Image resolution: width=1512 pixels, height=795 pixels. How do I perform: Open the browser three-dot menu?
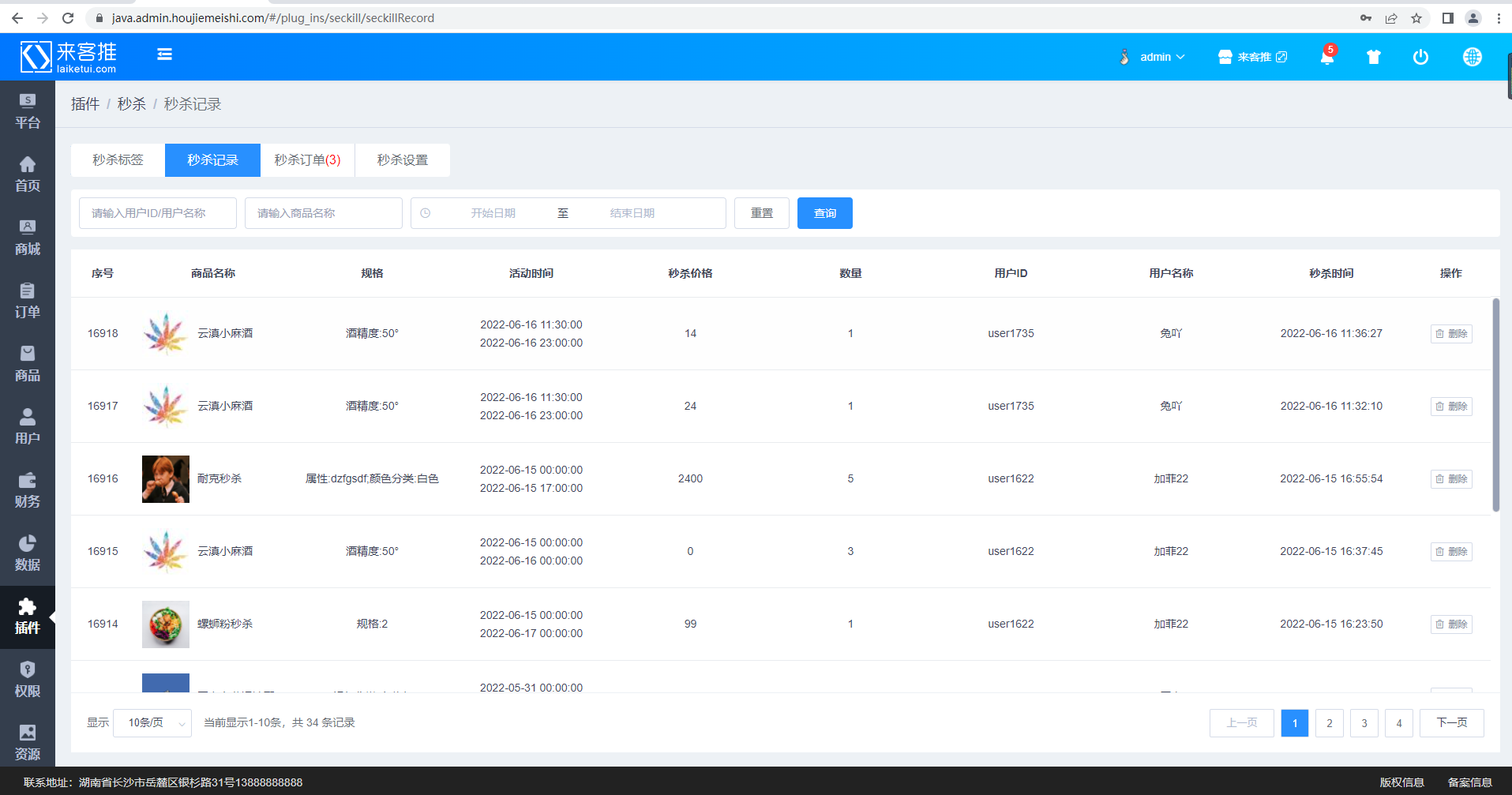(x=1499, y=17)
